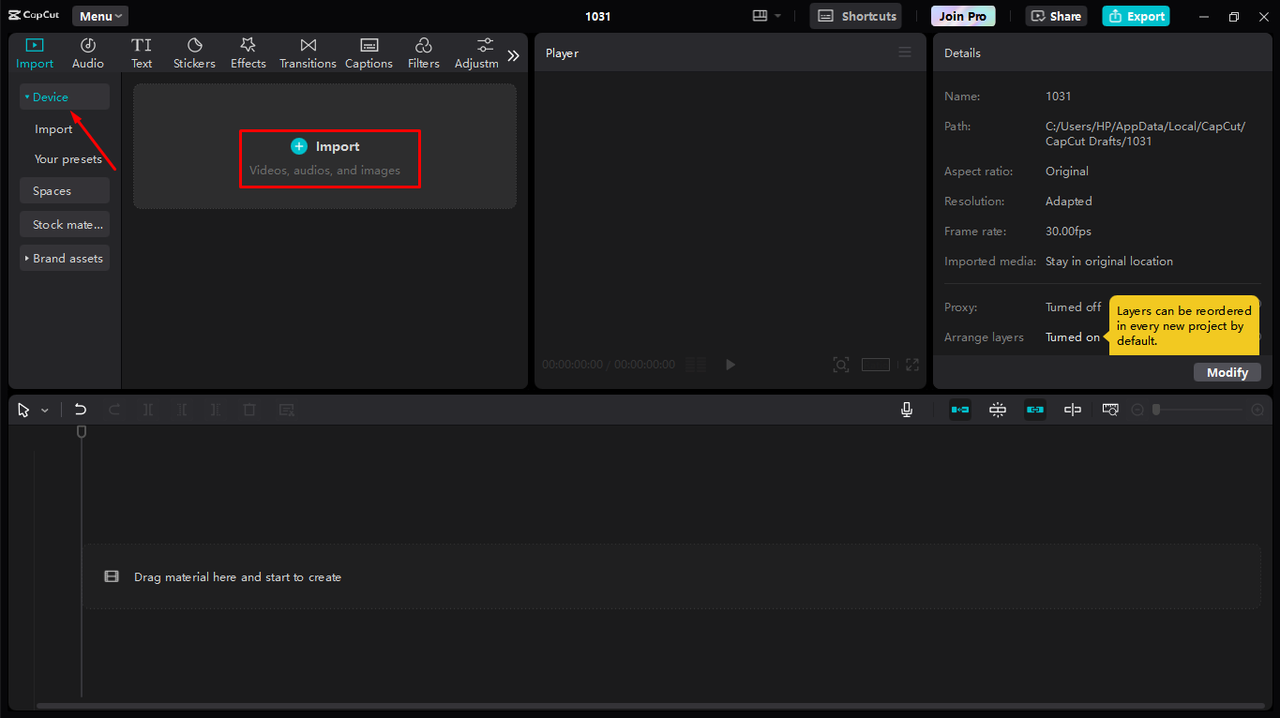1280x718 pixels.
Task: Click the Split tool icon
Action: (x=148, y=410)
